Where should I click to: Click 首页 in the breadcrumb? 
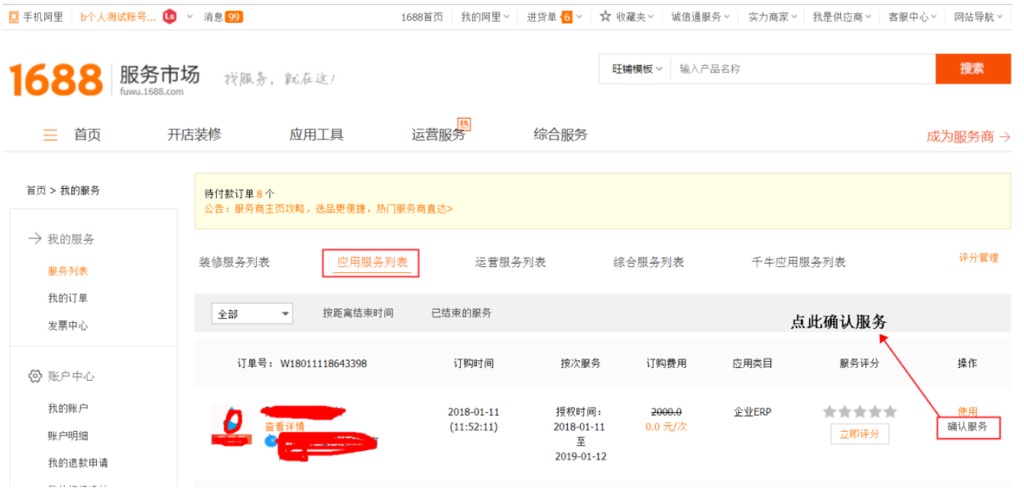pos(36,191)
